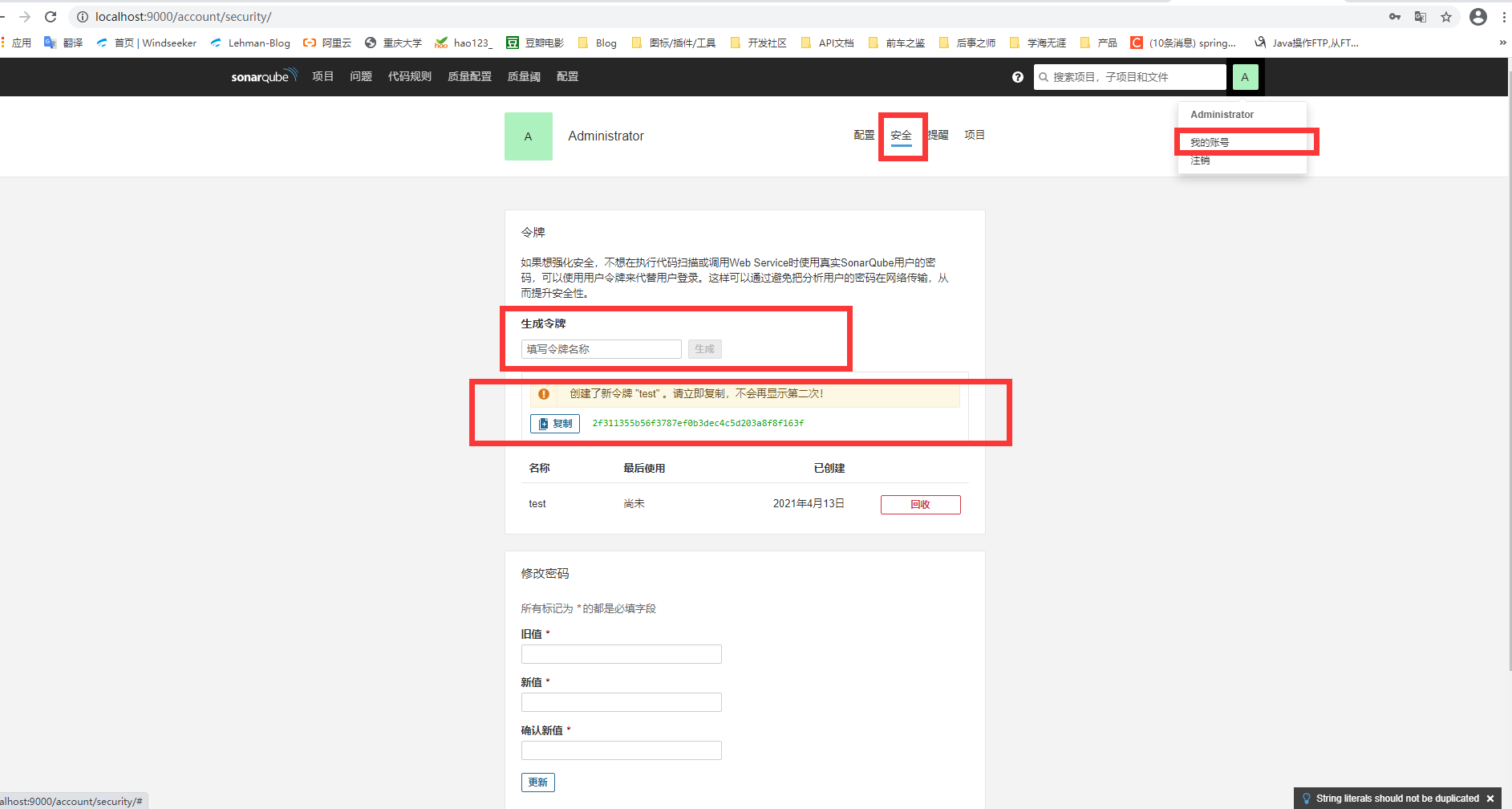Open 产品 bookmark folder
This screenshot has height=809, width=1512.
[1099, 43]
